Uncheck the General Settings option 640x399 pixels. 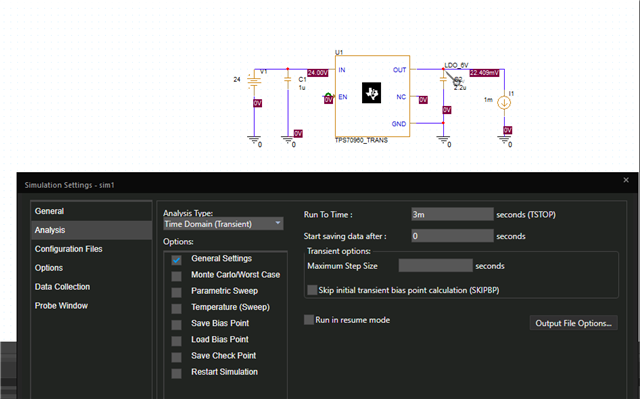(176, 260)
